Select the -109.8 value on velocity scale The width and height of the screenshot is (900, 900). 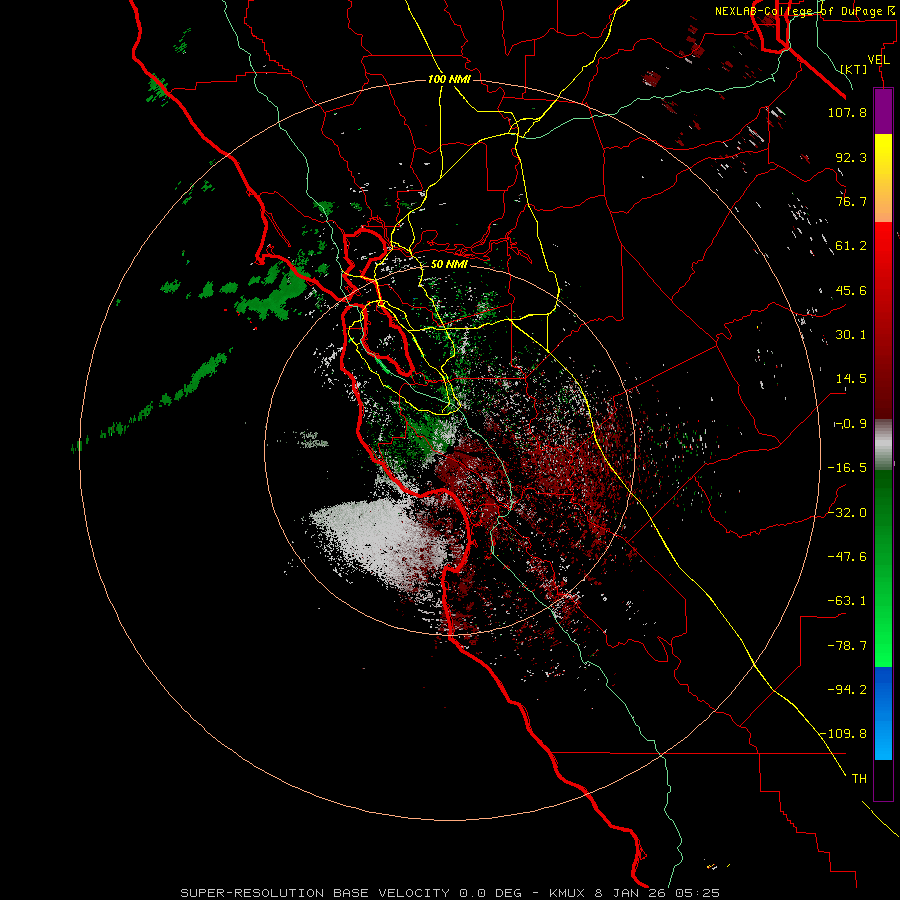(844, 734)
